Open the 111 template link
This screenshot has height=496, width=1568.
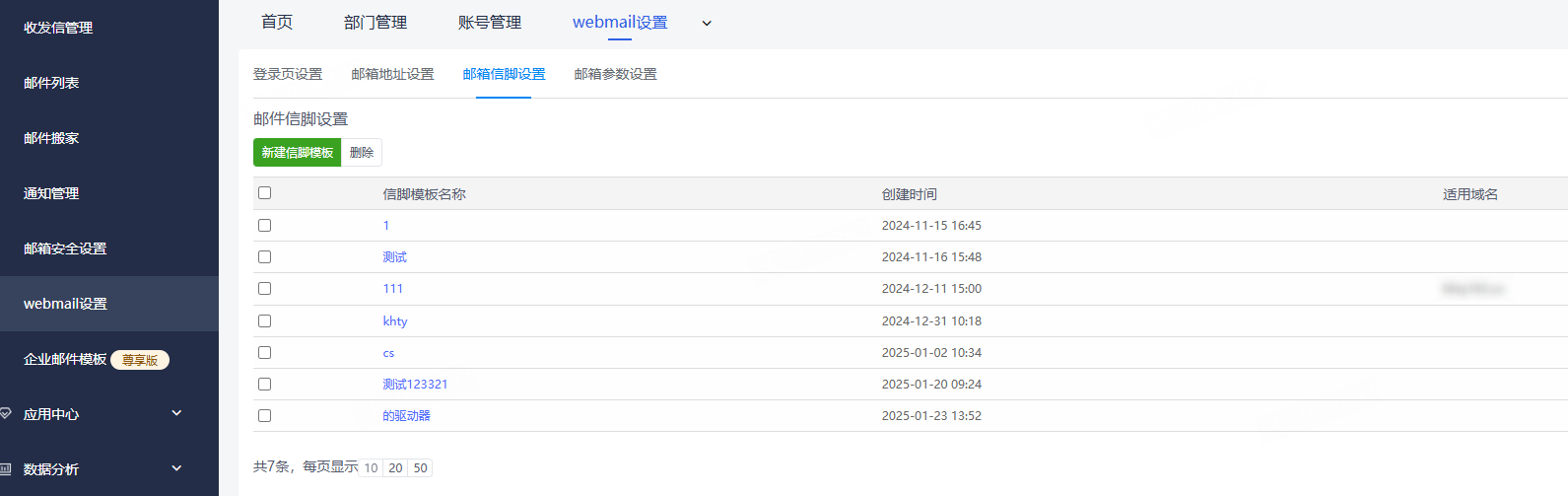392,289
